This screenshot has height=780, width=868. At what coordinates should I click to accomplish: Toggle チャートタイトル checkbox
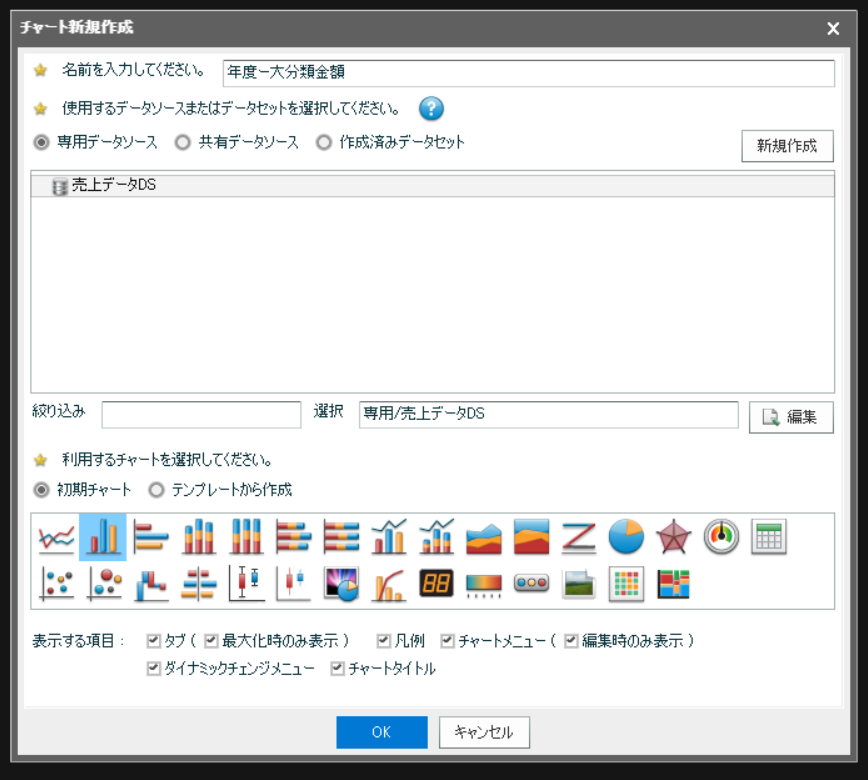(337, 669)
